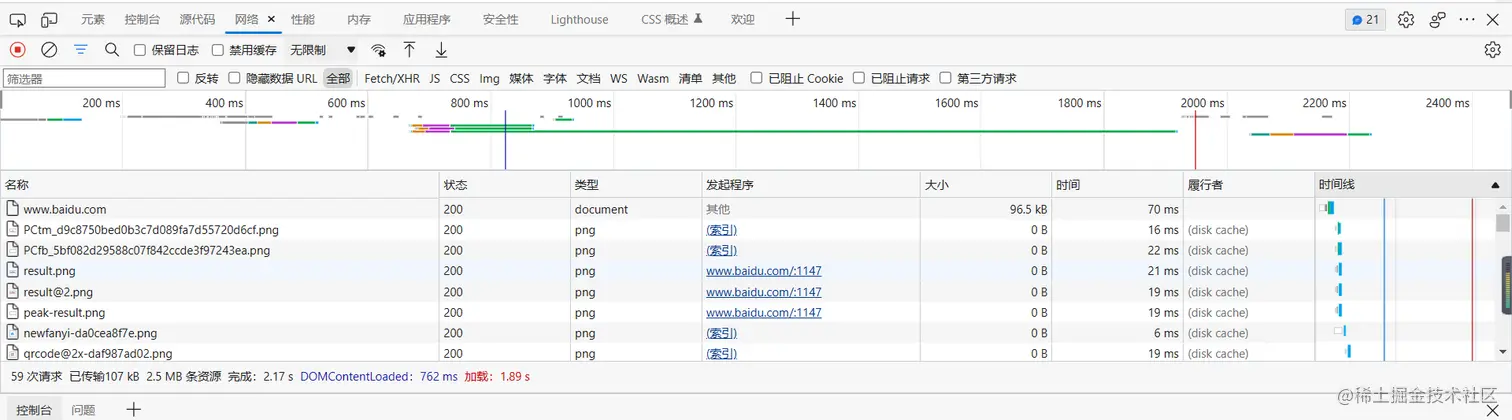Add a new DevTools tab with plus
The width and height of the screenshot is (1512, 420).
tap(793, 19)
